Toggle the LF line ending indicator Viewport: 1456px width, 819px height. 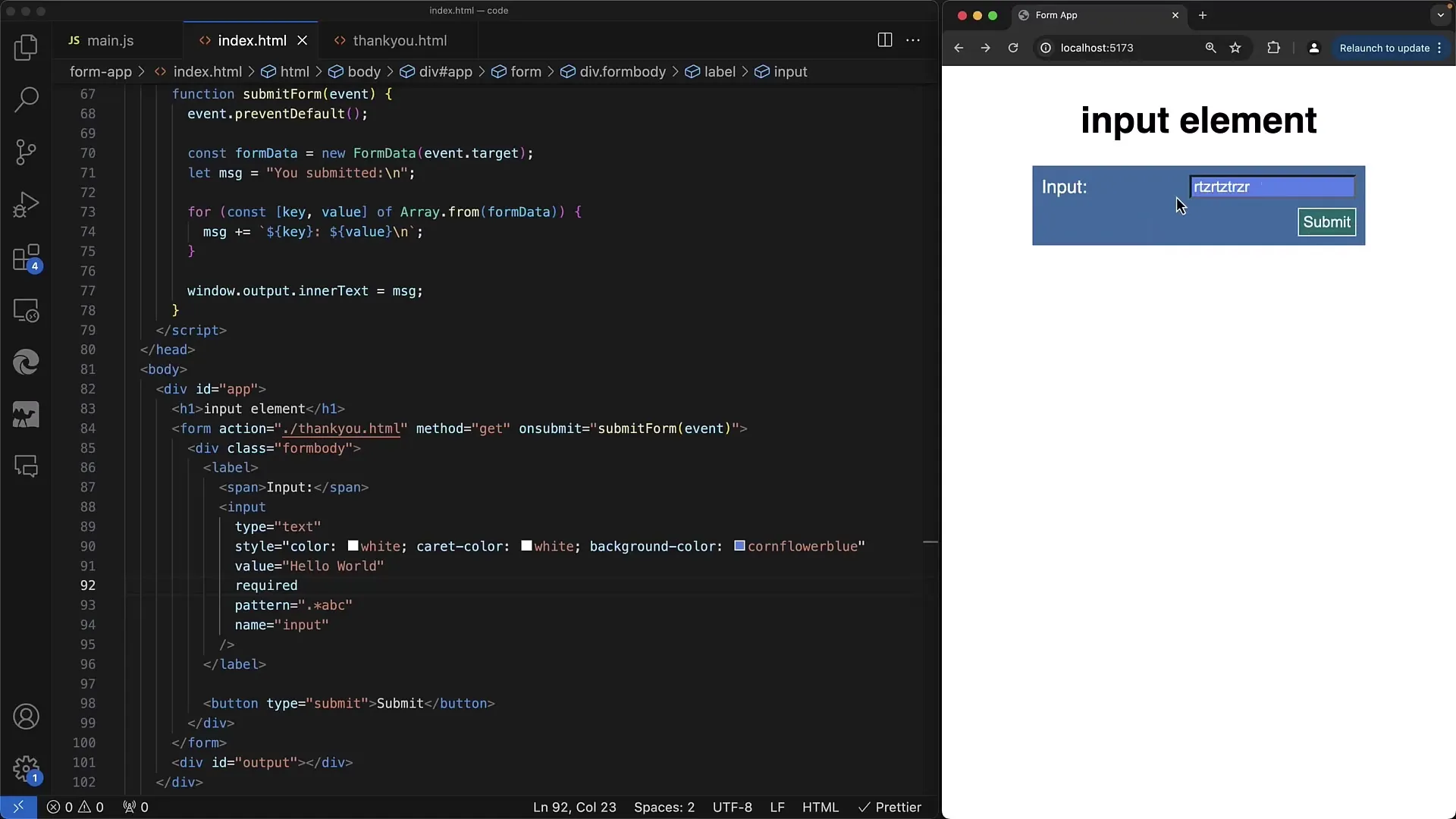point(778,807)
